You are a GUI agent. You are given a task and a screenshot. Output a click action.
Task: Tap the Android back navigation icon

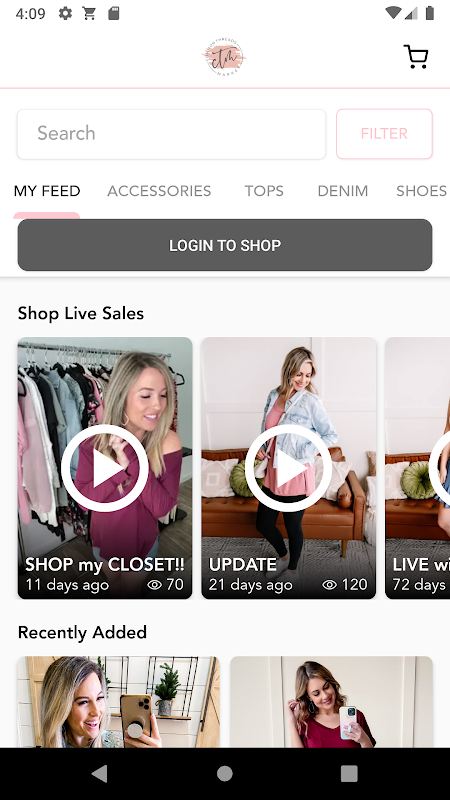pos(99,773)
